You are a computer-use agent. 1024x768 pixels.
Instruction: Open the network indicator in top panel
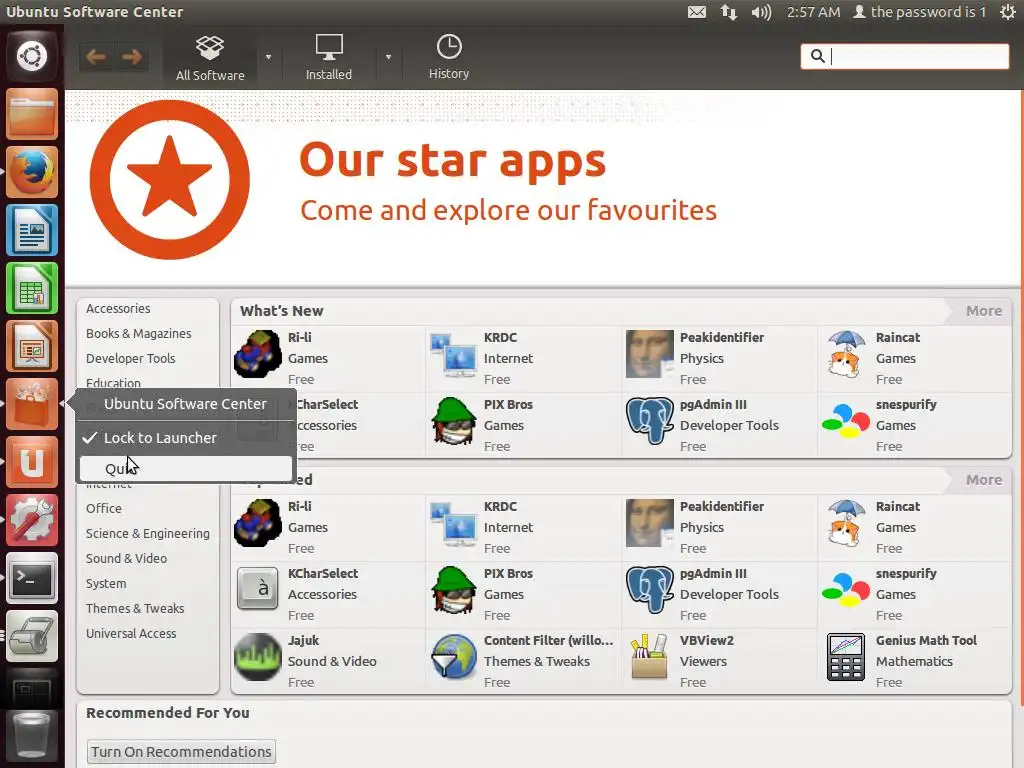[729, 12]
